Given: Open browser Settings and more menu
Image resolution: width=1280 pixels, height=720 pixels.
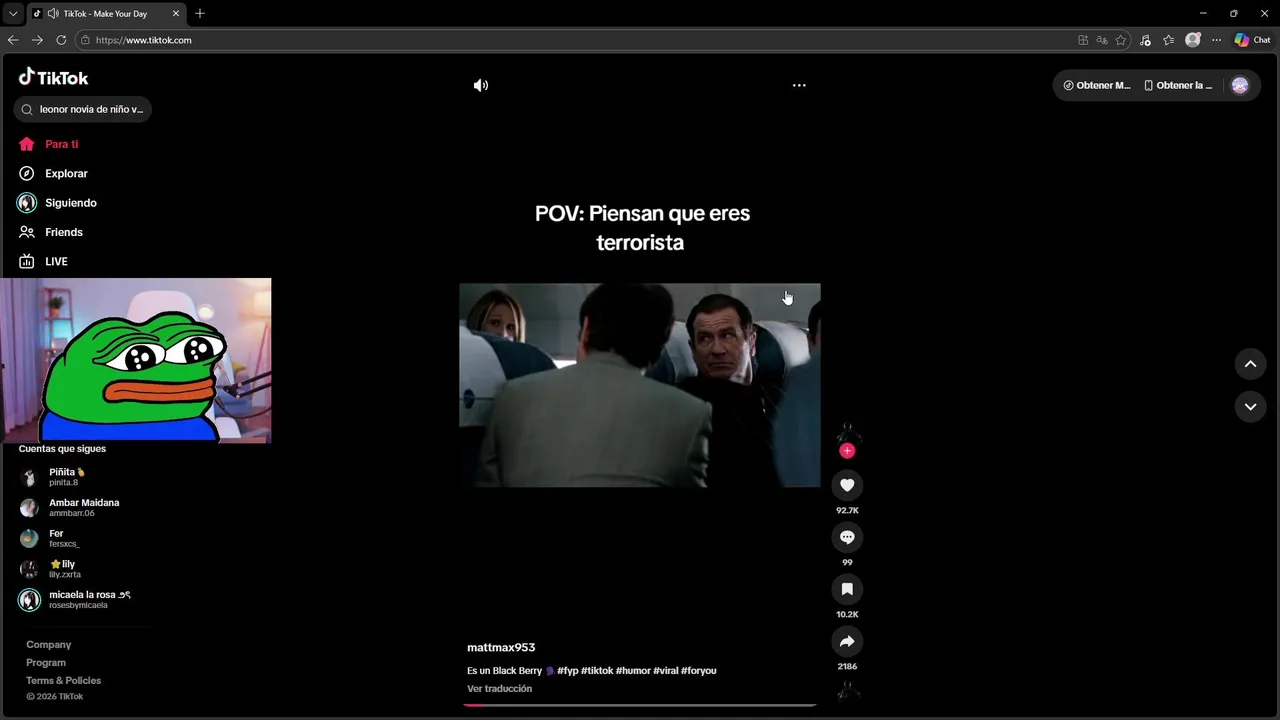Looking at the screenshot, I should tap(1216, 40).
